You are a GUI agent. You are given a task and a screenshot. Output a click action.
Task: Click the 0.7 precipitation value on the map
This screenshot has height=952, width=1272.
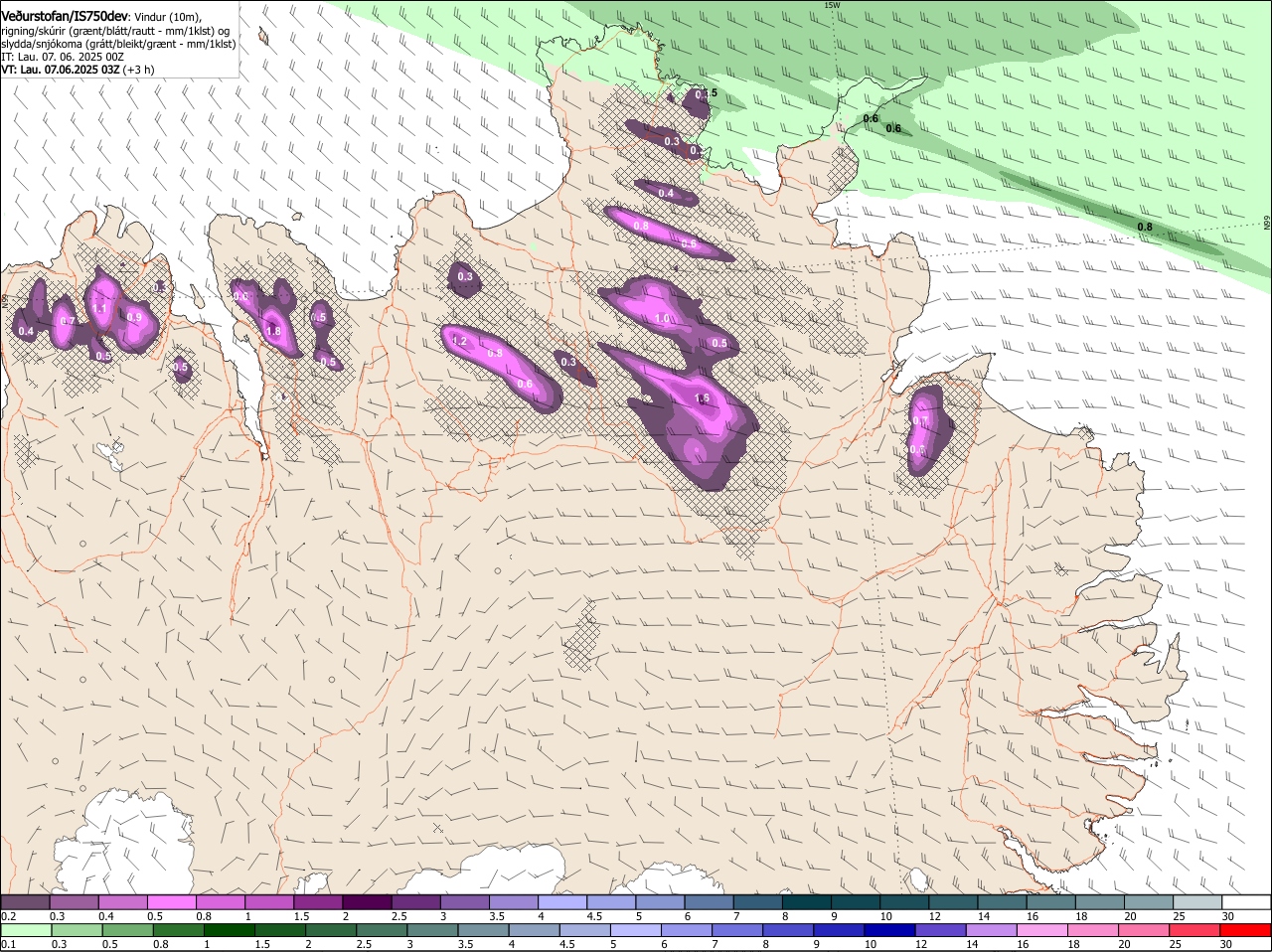tap(68, 321)
